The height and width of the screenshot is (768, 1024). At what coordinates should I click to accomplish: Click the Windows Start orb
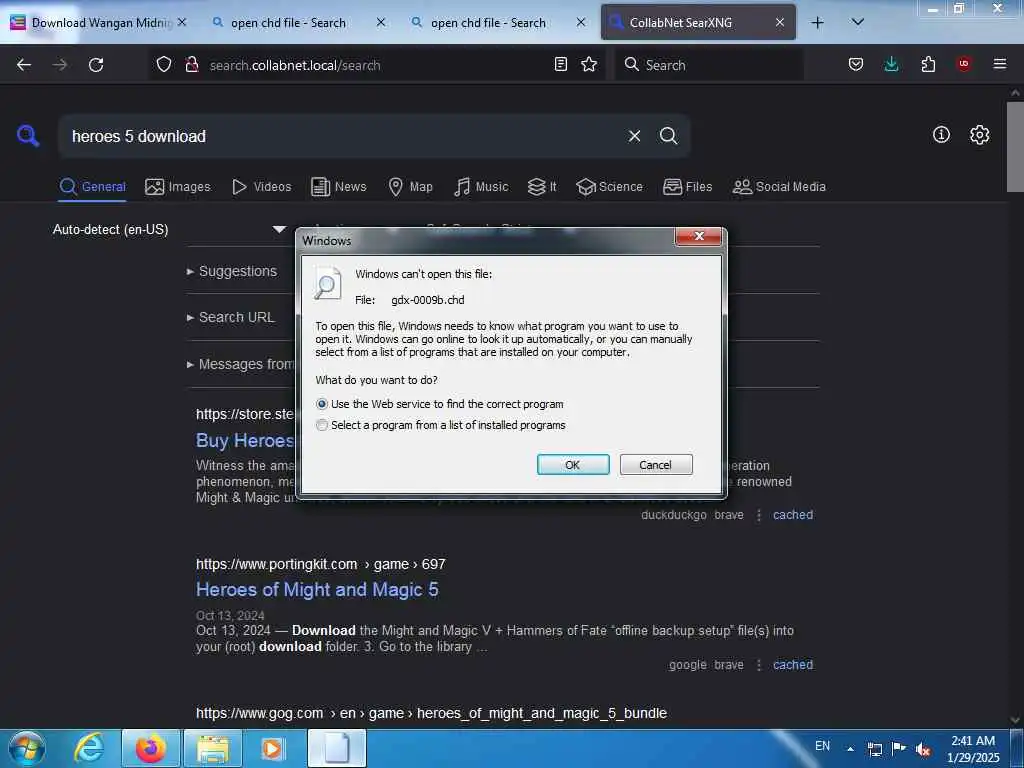[27, 748]
